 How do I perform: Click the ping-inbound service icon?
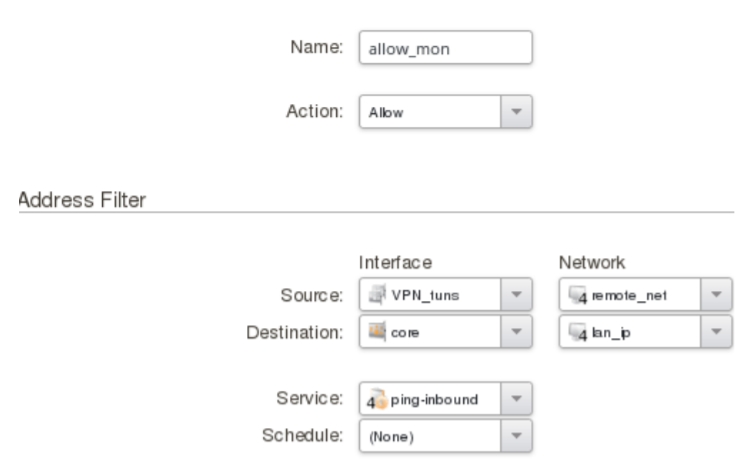click(x=373, y=400)
